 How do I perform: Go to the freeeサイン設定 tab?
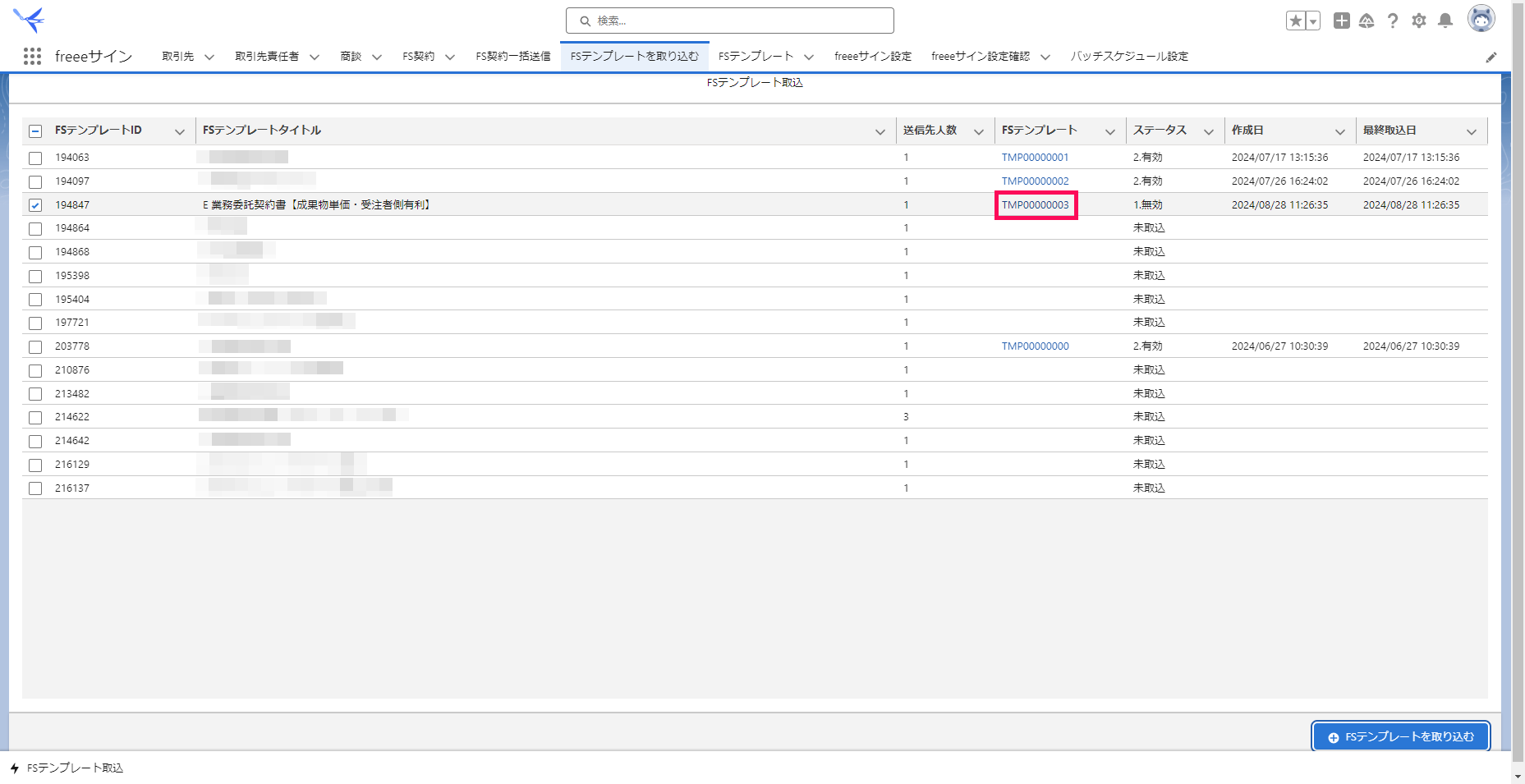click(872, 57)
